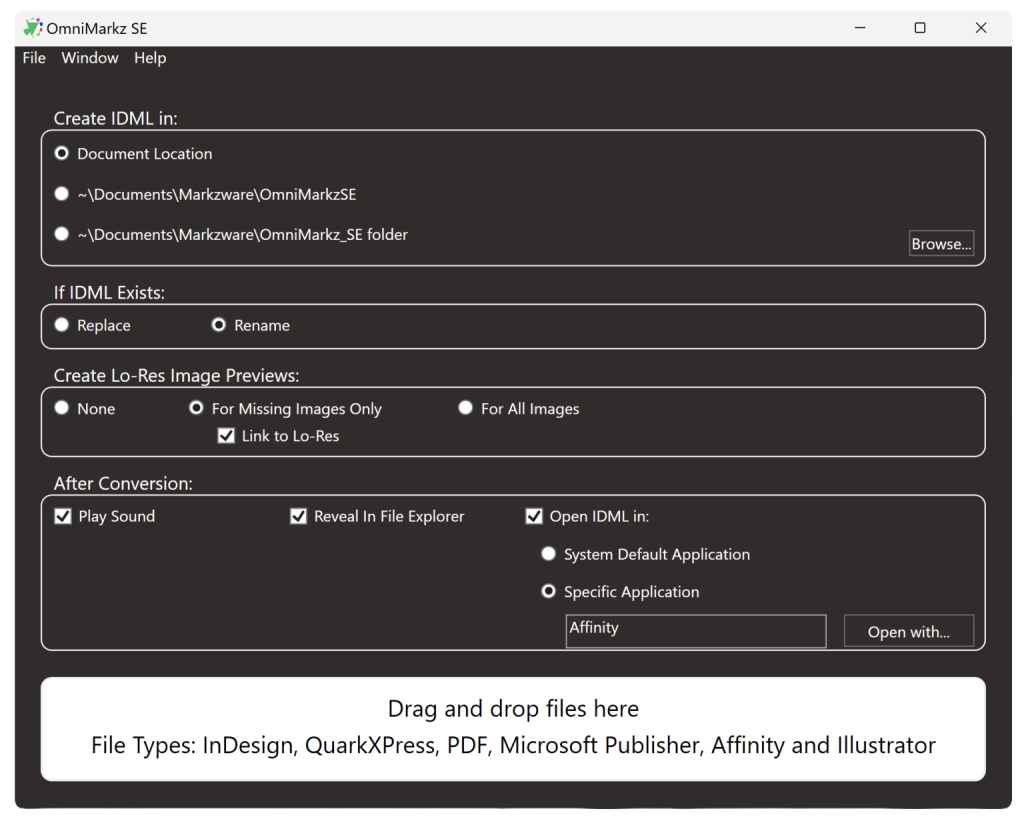Select System Default Application radio button

click(x=549, y=554)
